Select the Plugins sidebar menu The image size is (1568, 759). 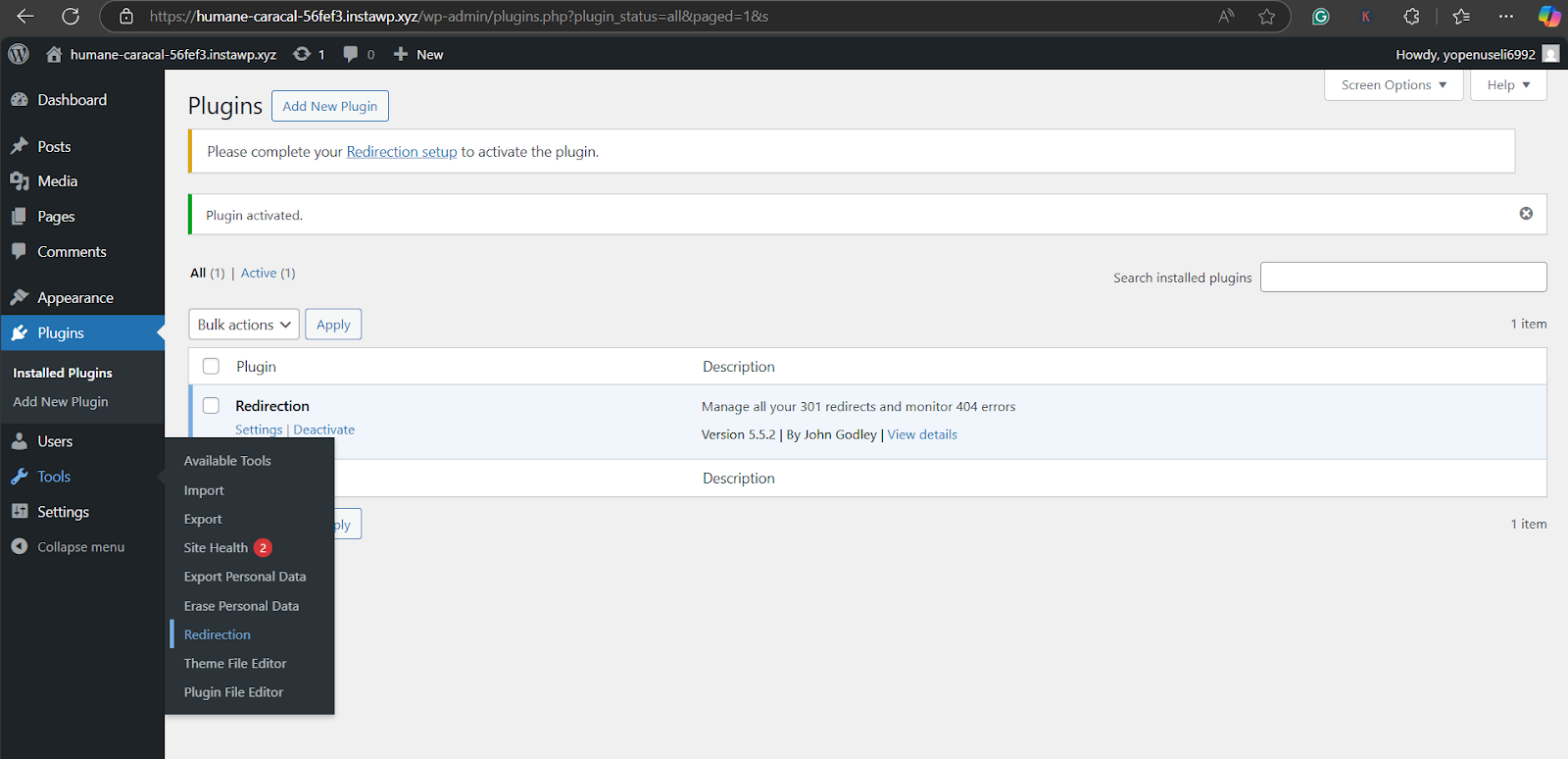[x=82, y=333]
